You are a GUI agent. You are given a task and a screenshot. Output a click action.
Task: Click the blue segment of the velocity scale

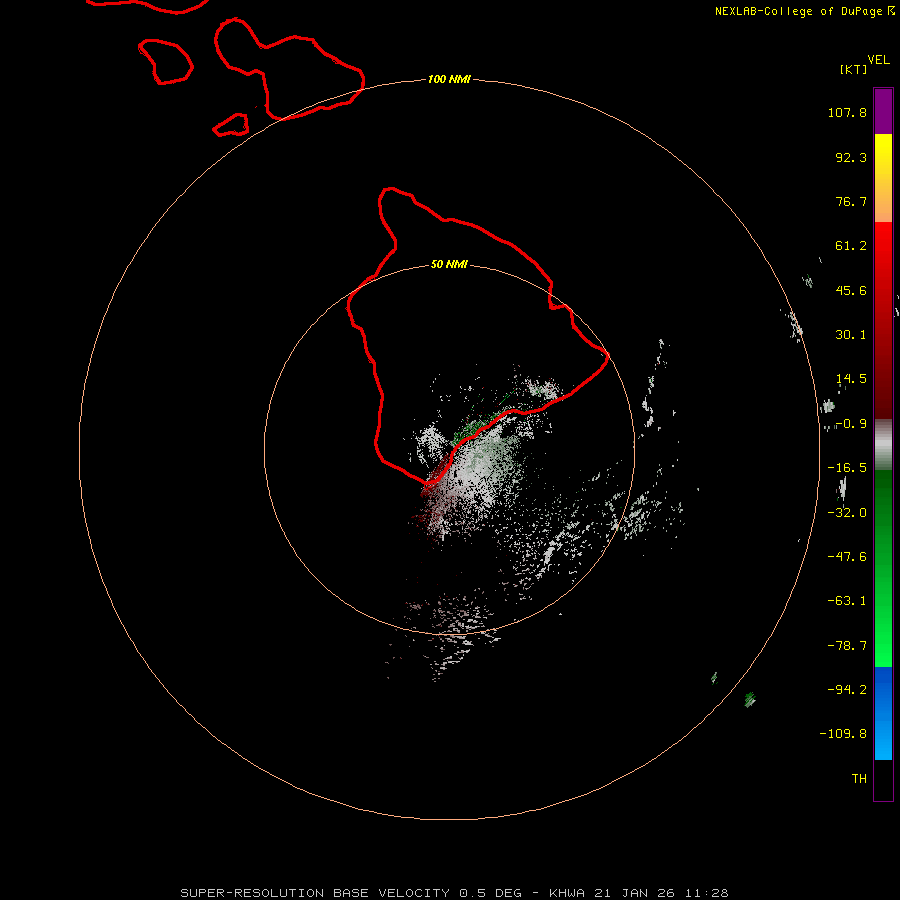[x=883, y=713]
